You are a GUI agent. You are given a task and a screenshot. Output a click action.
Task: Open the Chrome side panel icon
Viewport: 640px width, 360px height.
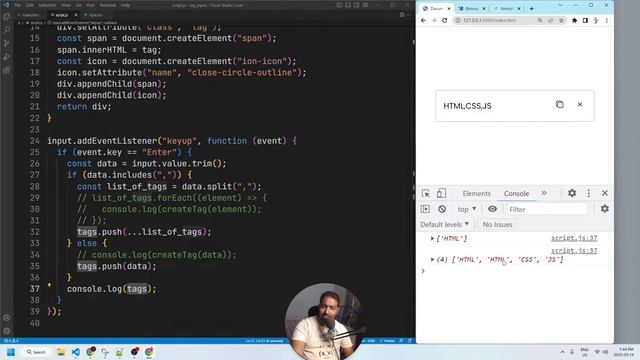[585, 20]
